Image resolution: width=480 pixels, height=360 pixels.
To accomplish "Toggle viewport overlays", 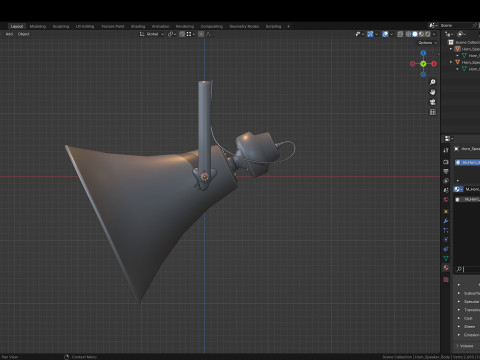I will click(x=385, y=34).
